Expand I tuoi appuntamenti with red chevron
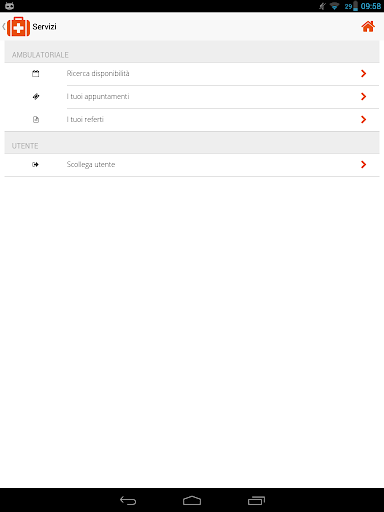 363,97
